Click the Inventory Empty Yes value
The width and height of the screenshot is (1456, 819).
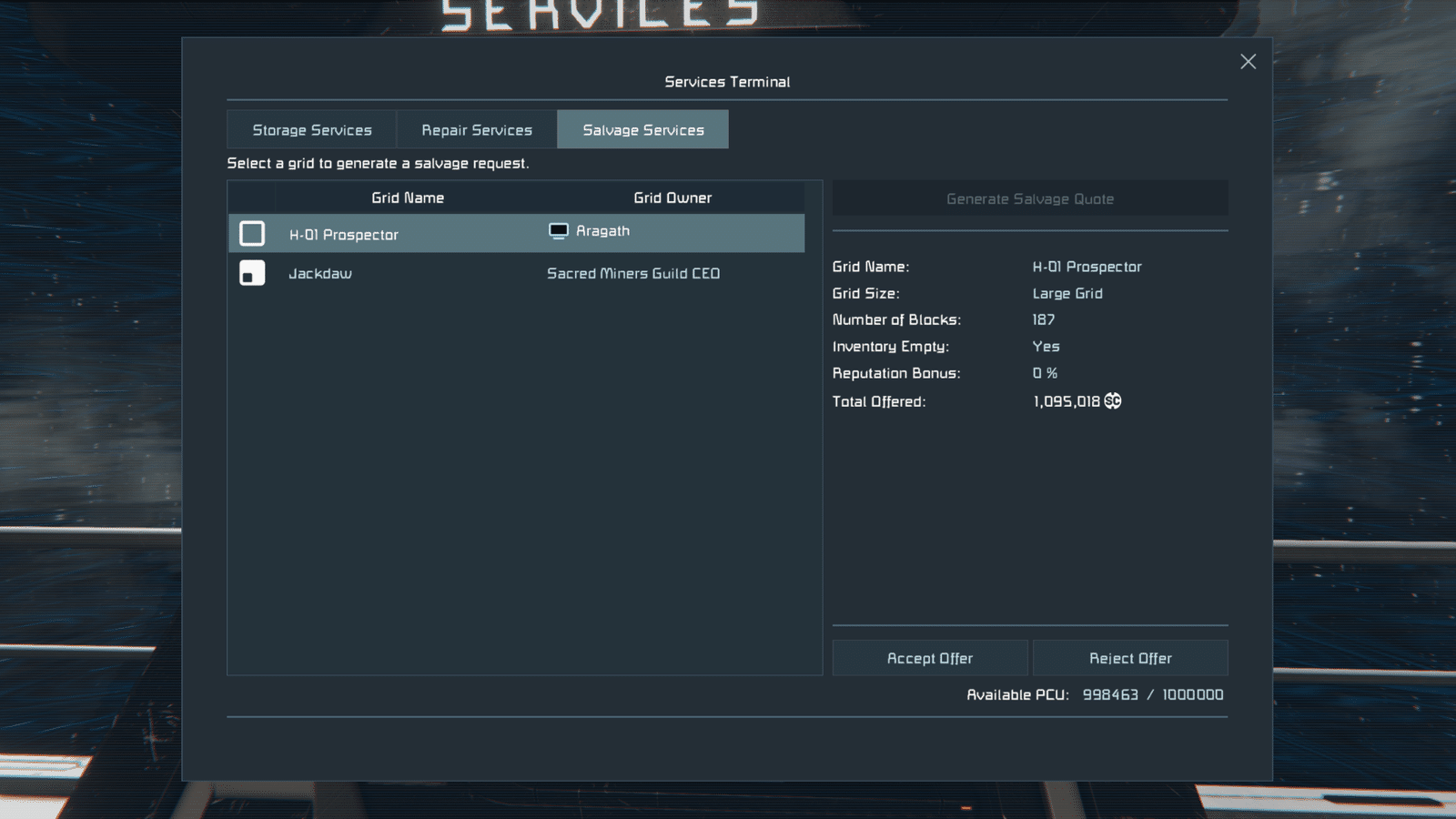tap(1046, 346)
